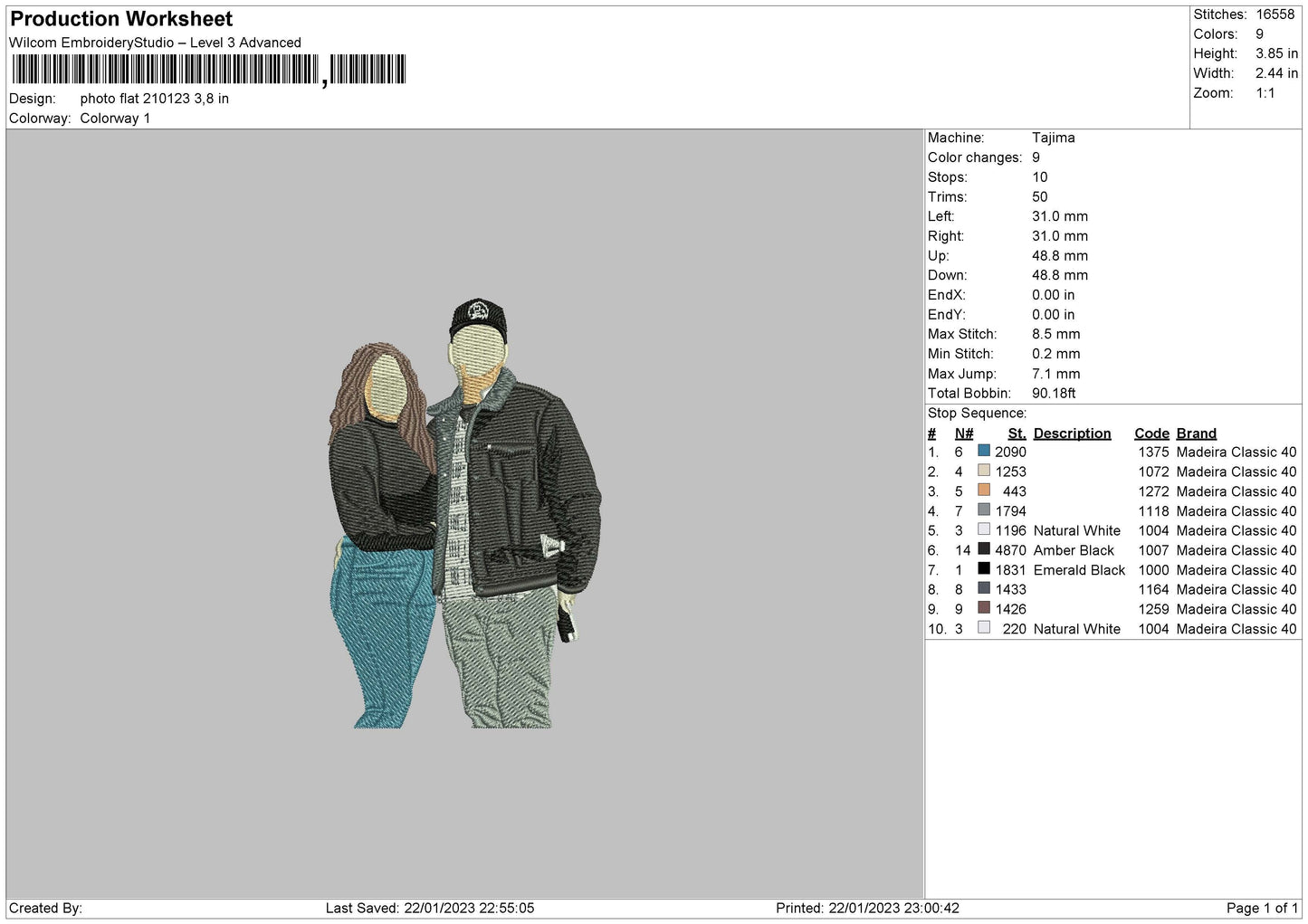The height and width of the screenshot is (924, 1308).
Task: Click the 'Brand' column header
Action: click(x=1197, y=433)
